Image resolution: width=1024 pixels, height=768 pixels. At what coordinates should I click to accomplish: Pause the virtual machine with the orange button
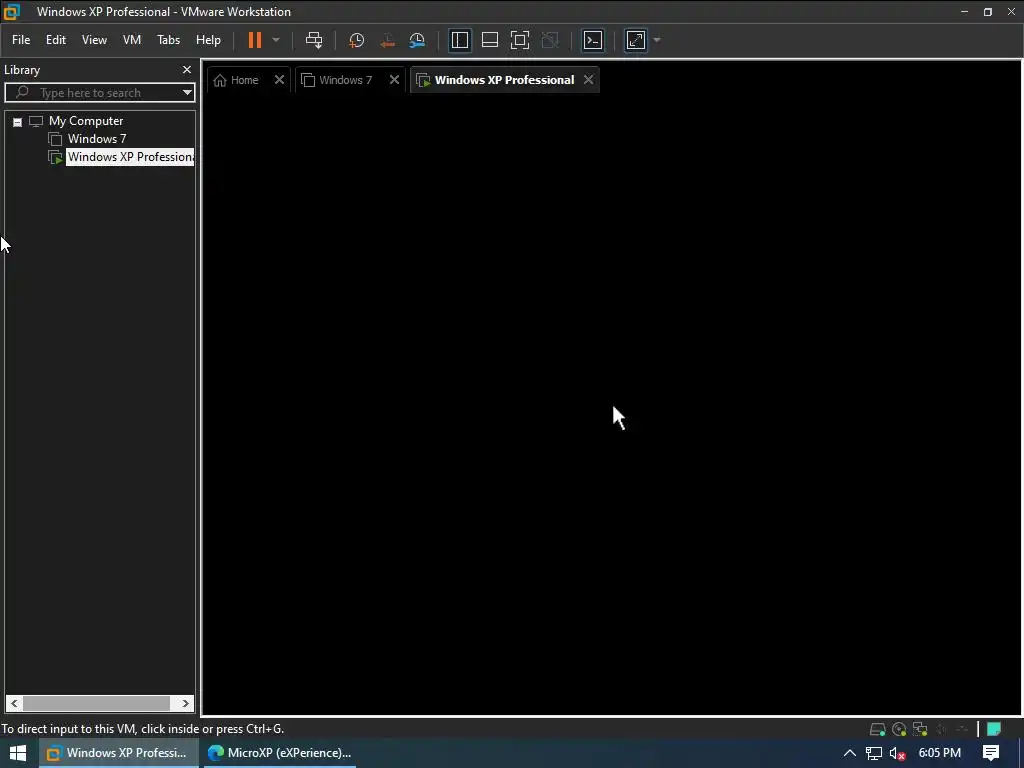coord(255,40)
